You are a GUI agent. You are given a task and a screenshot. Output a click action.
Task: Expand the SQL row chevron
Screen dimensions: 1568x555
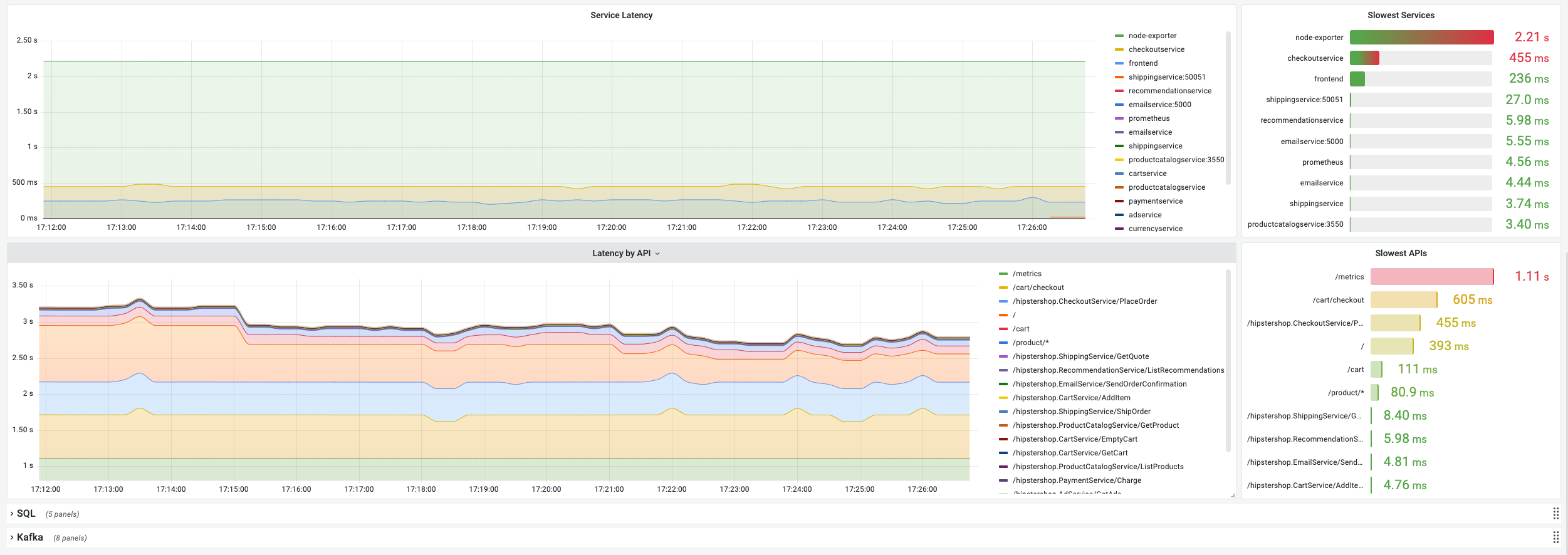point(12,514)
